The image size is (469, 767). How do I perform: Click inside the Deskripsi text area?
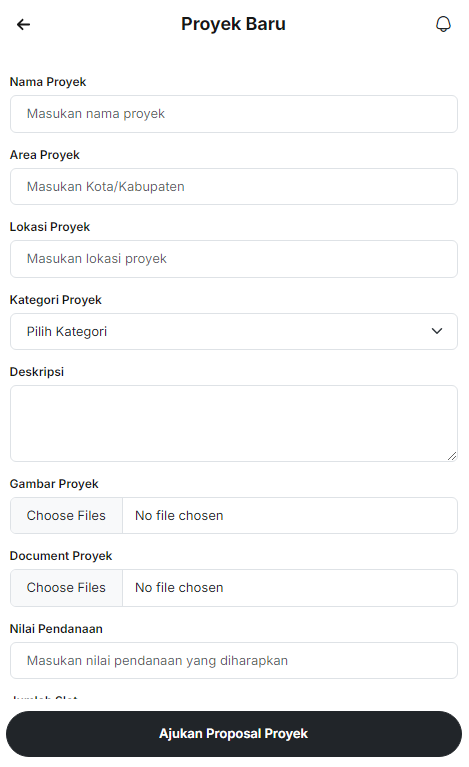(x=234, y=424)
